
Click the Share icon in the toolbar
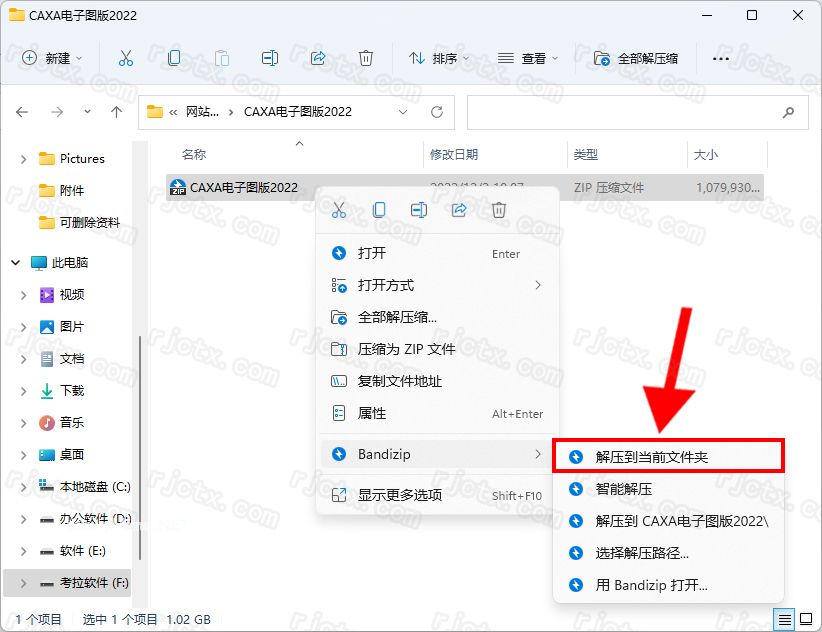(x=318, y=59)
